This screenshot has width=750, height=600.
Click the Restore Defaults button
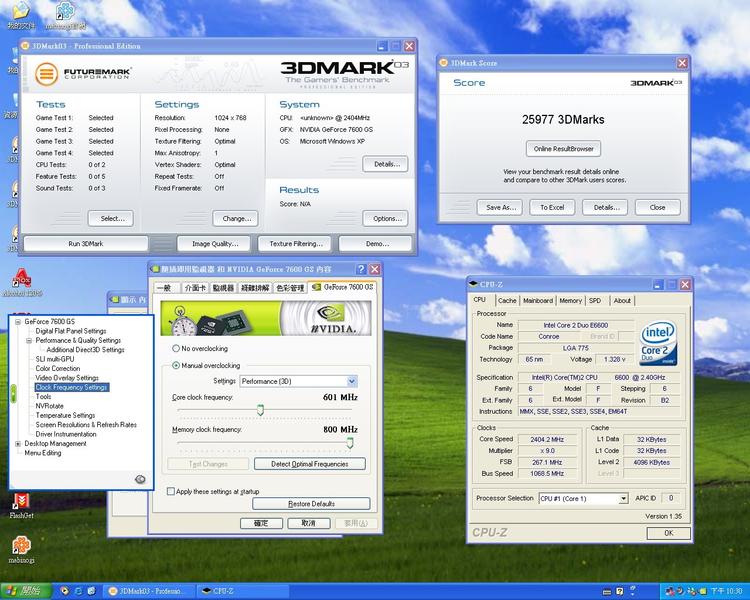pos(311,503)
